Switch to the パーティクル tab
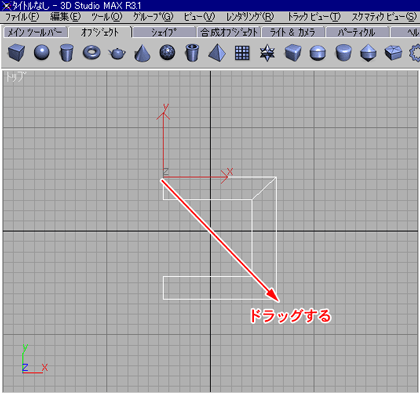The image size is (420, 394). pos(357,32)
